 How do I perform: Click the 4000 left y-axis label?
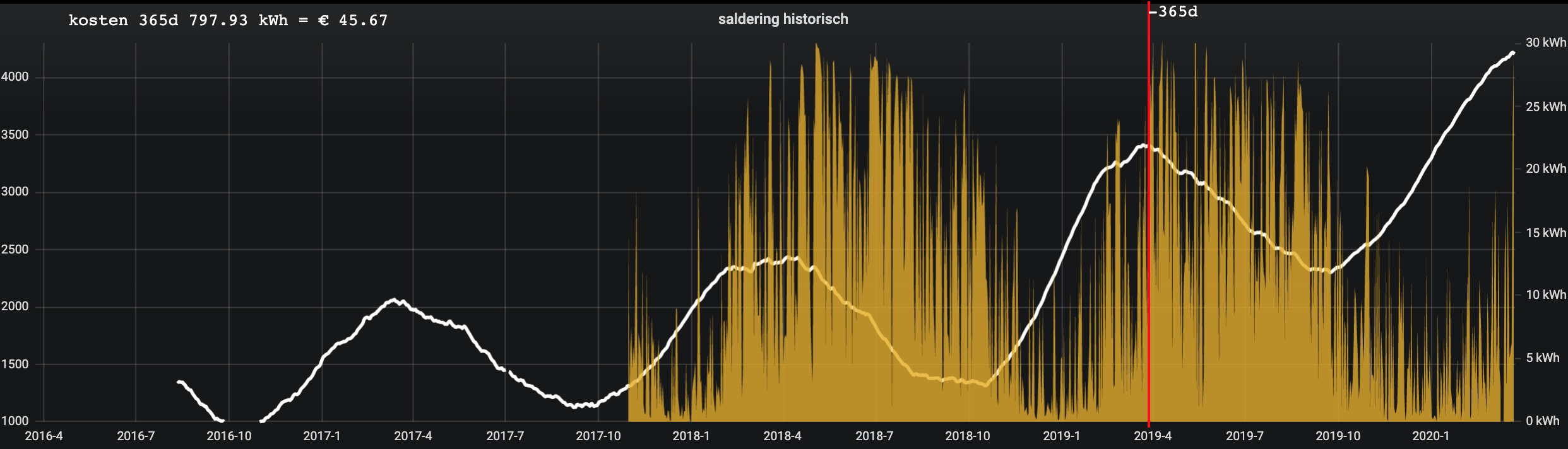15,77
